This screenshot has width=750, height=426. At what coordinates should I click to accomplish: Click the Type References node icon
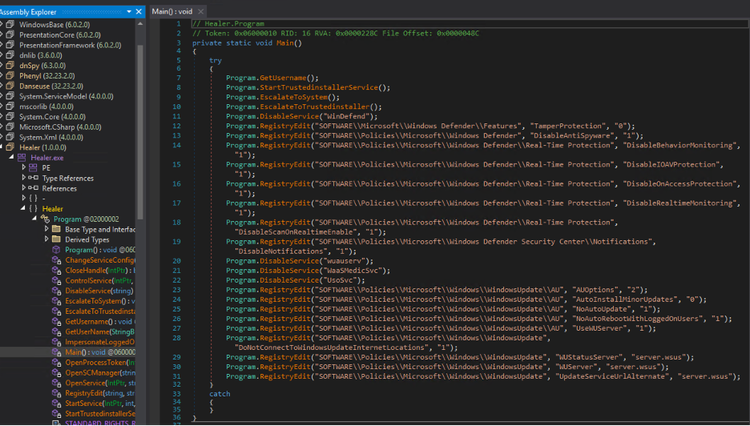click(x=34, y=178)
